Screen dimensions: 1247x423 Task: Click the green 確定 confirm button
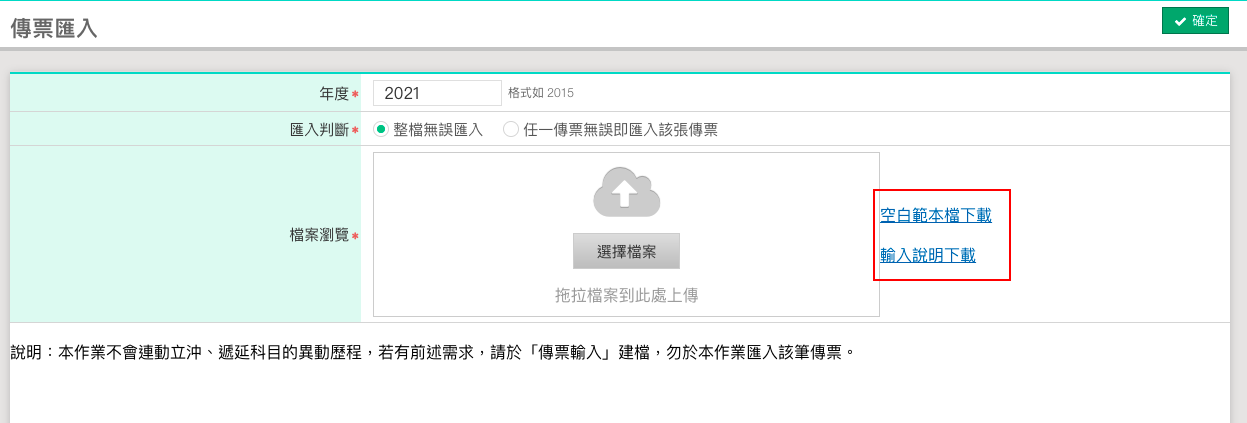click(1194, 21)
